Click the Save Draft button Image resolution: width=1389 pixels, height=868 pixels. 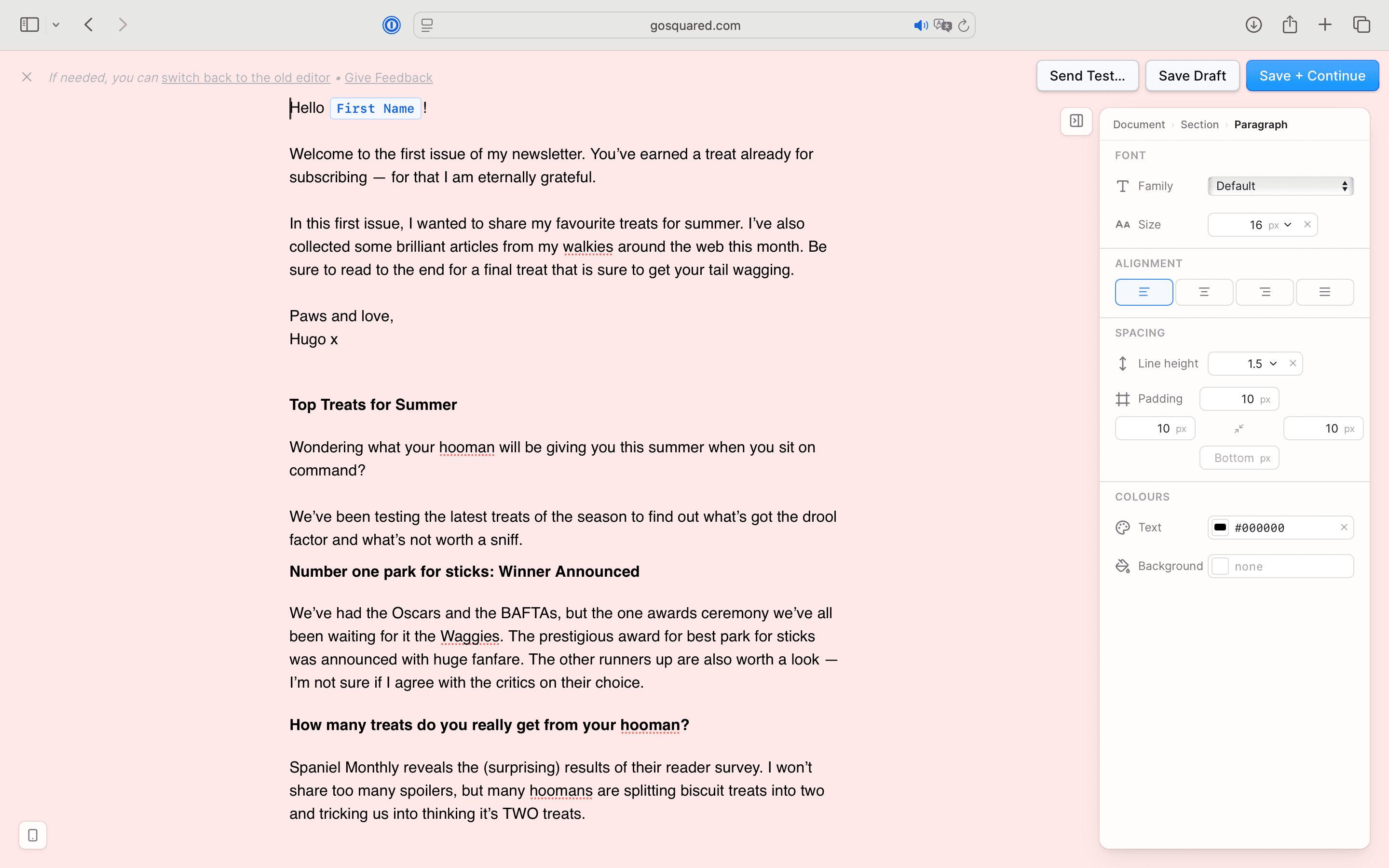click(x=1192, y=76)
